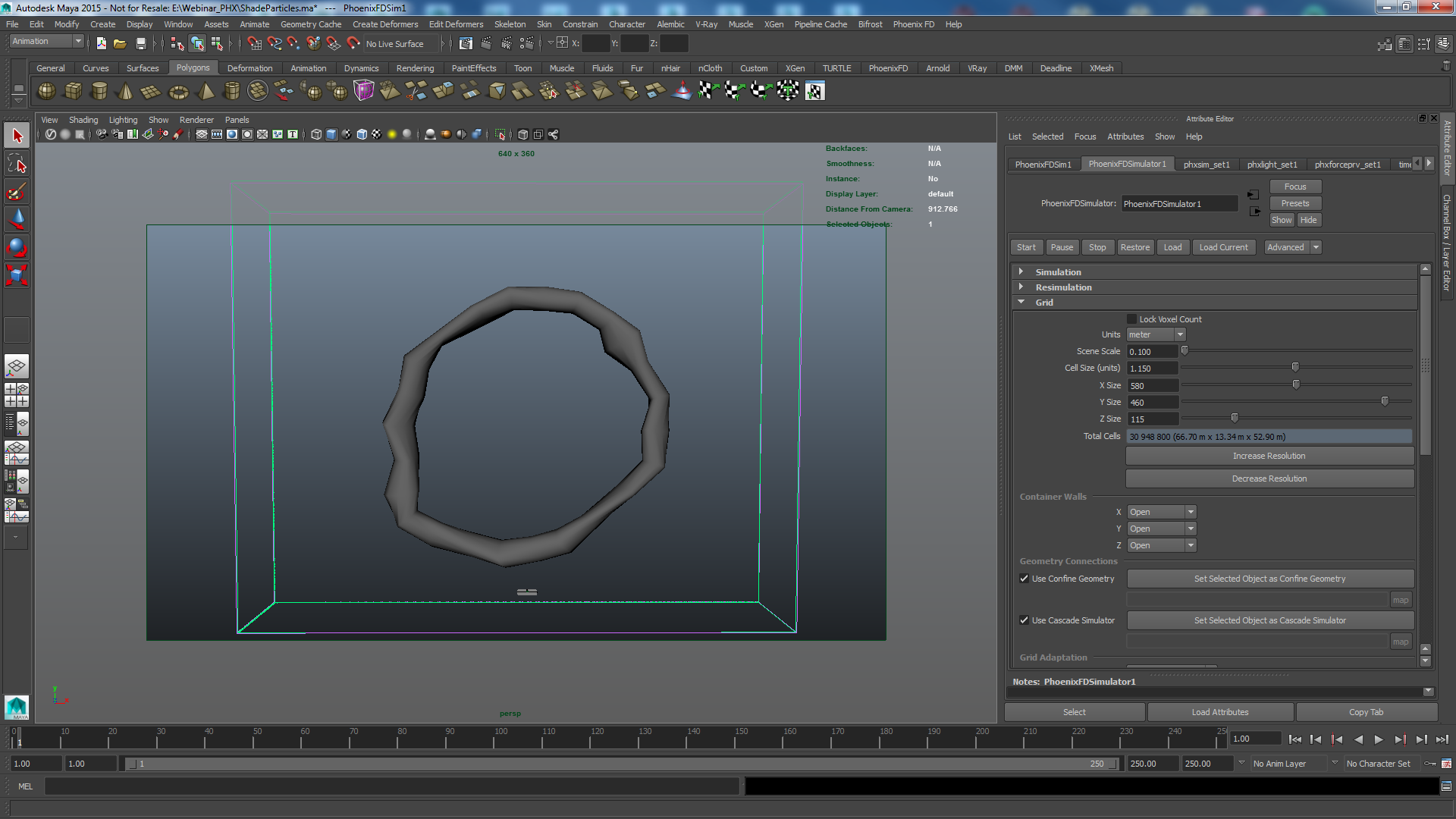Uncheck Use Cascade Simulator
This screenshot has height=819, width=1456.
click(x=1025, y=620)
